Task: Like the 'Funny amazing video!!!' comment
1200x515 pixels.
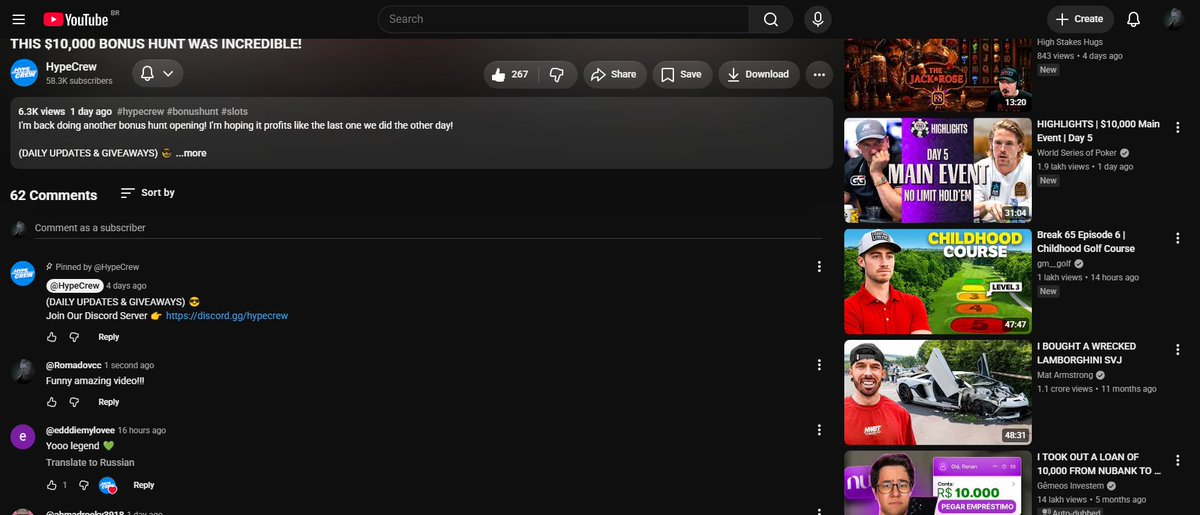Action: coord(52,402)
